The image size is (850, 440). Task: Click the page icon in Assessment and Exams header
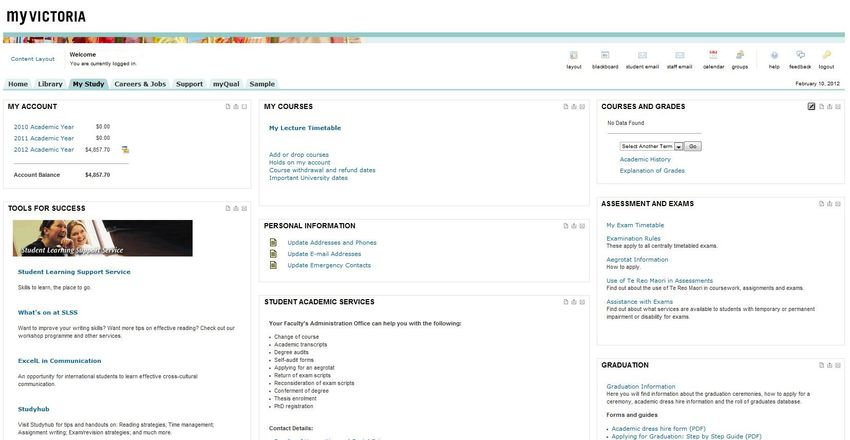tap(821, 204)
